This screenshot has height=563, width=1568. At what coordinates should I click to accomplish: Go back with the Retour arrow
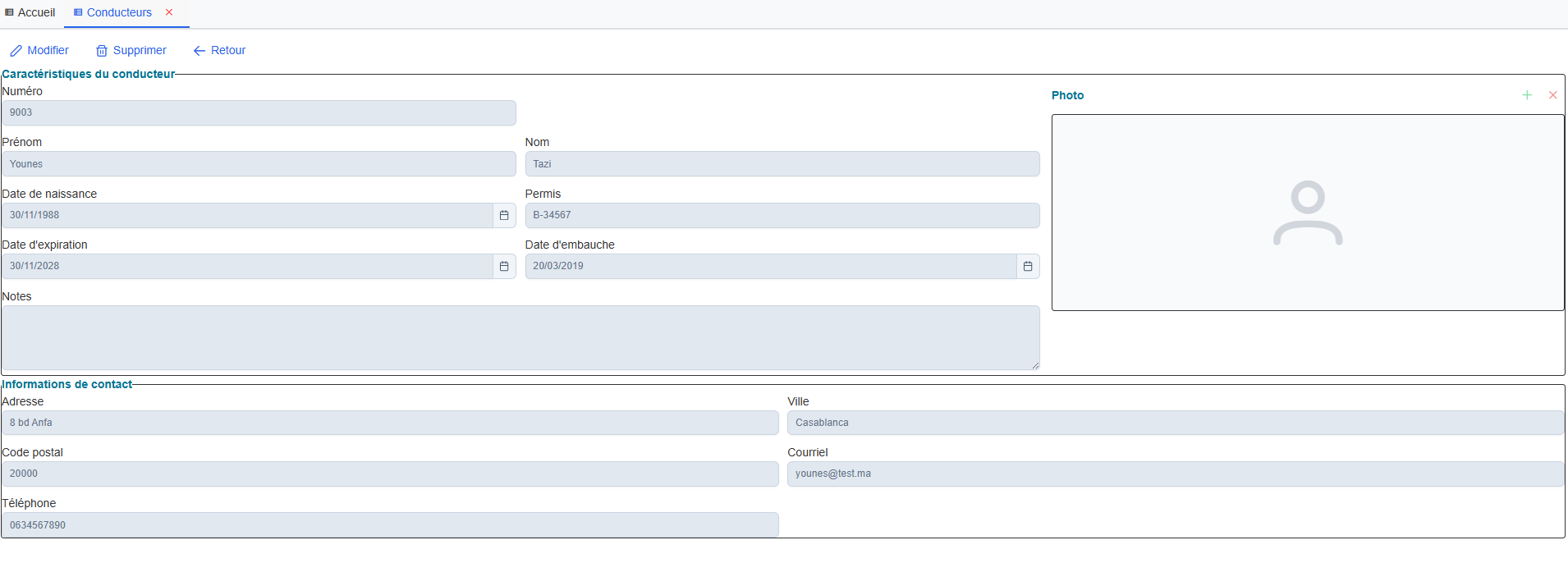pyautogui.click(x=219, y=51)
